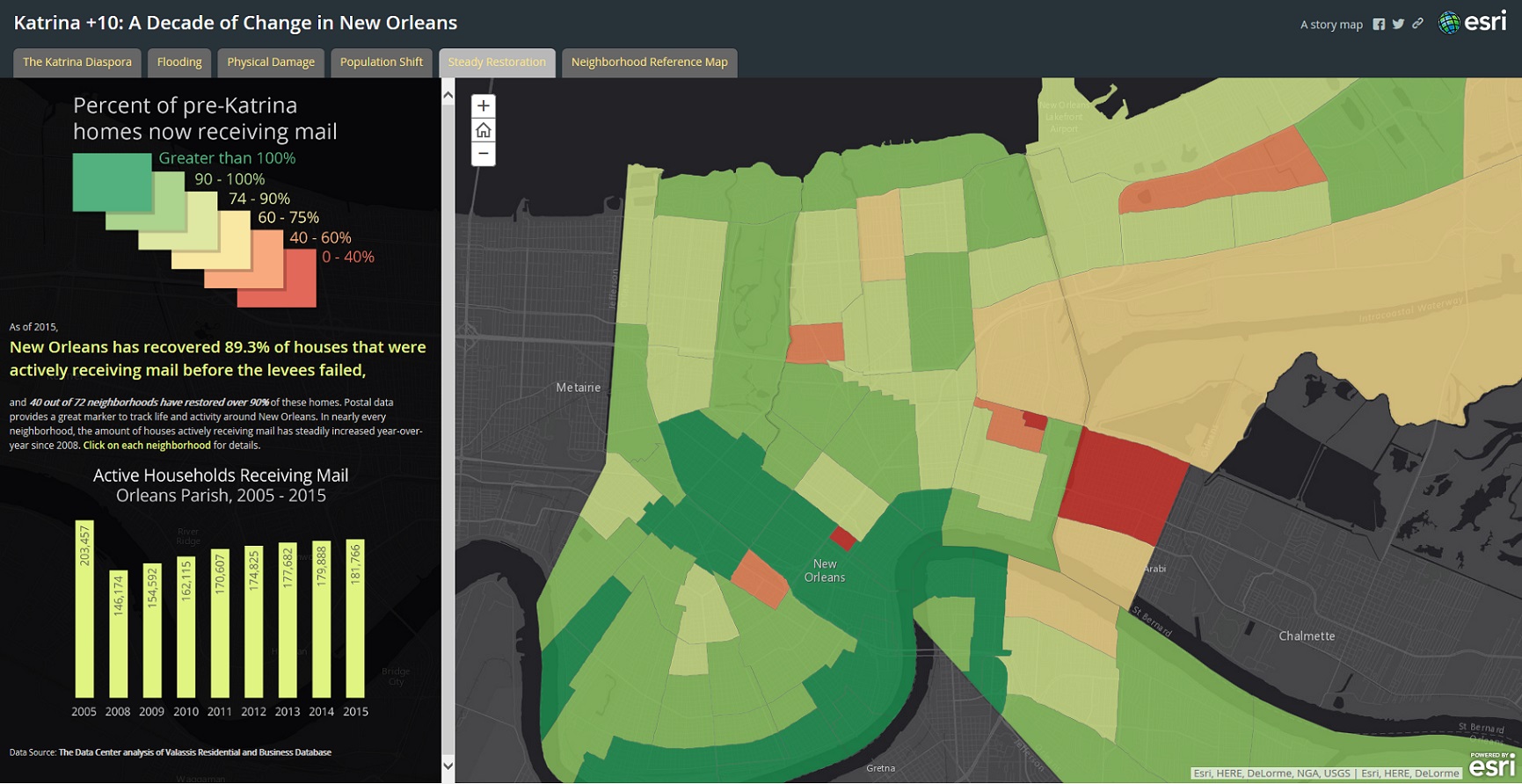The width and height of the screenshot is (1522, 784).
Task: Click the 2005 bar in the chart
Action: click(x=84, y=609)
